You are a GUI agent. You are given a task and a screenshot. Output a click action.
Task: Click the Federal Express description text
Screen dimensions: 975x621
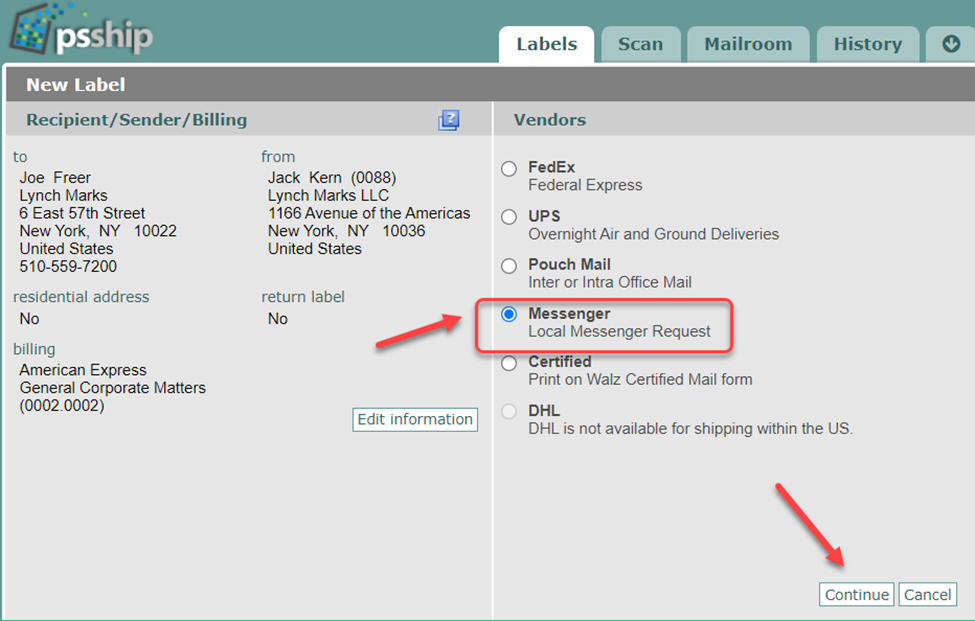pos(585,185)
